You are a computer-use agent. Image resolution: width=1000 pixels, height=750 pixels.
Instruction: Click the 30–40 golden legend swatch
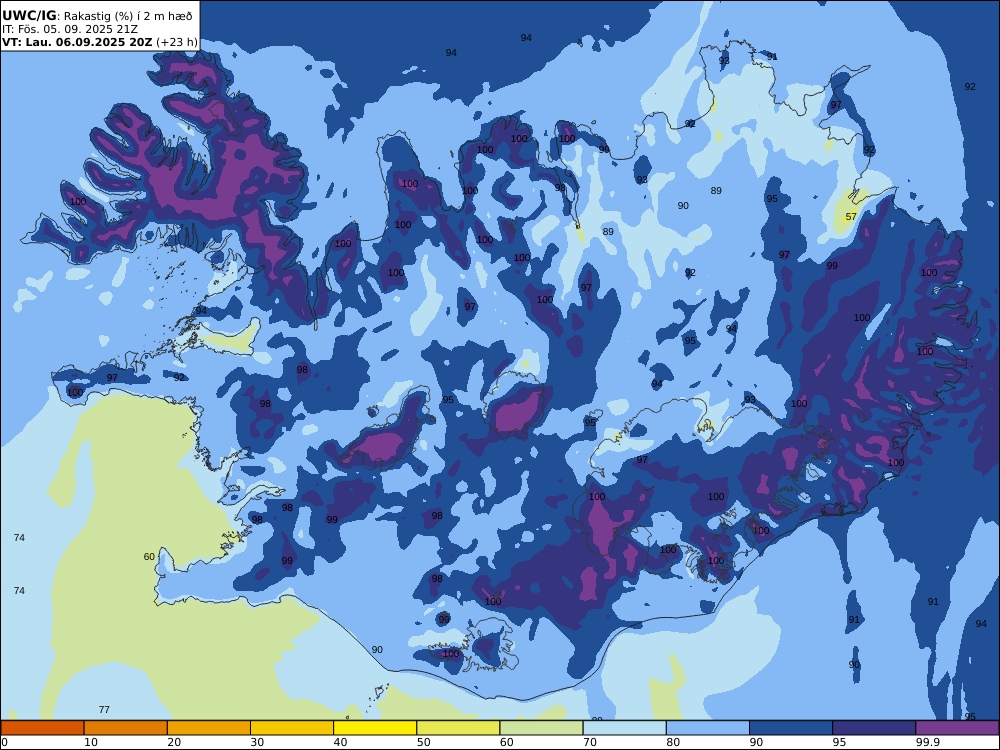292,728
